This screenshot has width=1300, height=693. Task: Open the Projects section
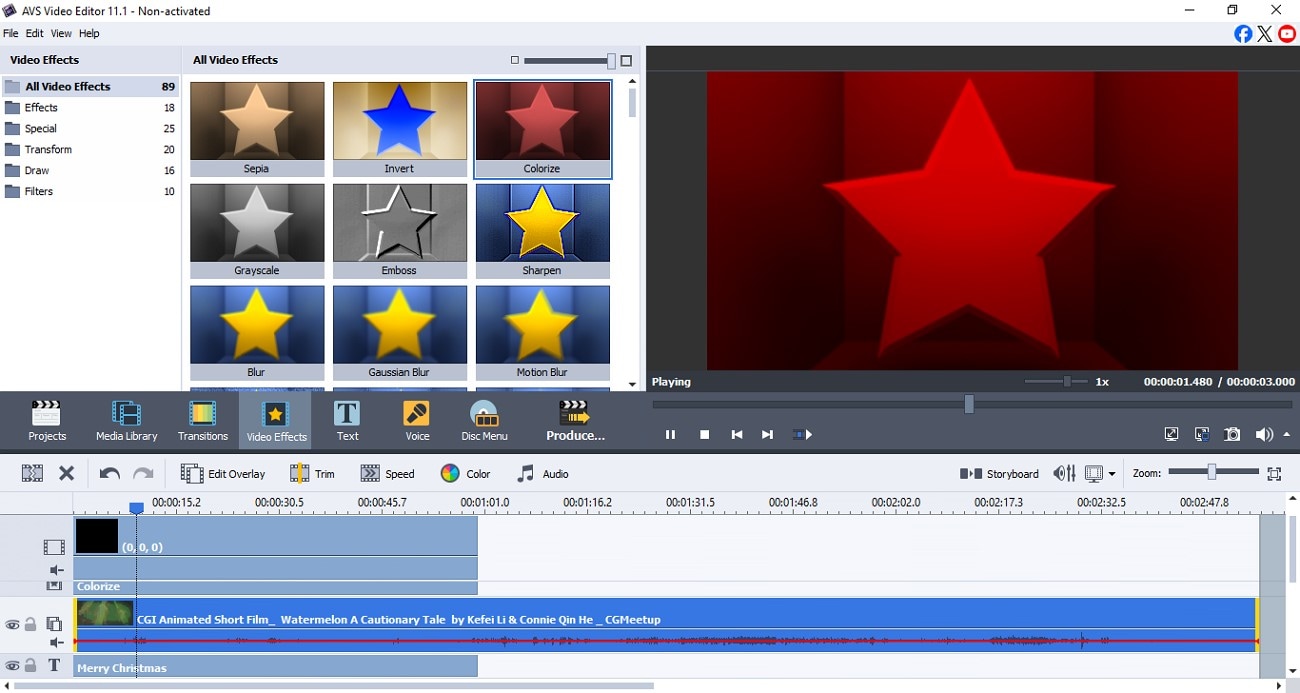click(47, 420)
